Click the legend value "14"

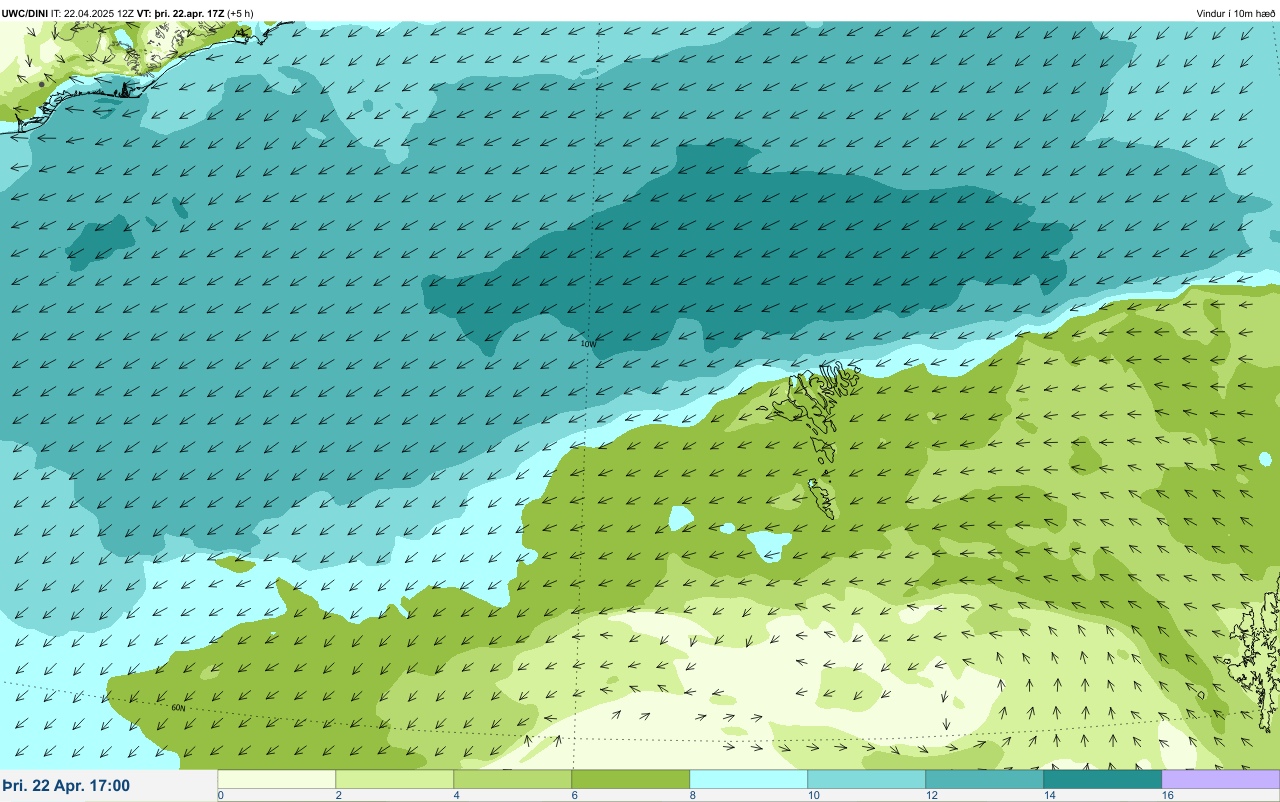(1050, 795)
